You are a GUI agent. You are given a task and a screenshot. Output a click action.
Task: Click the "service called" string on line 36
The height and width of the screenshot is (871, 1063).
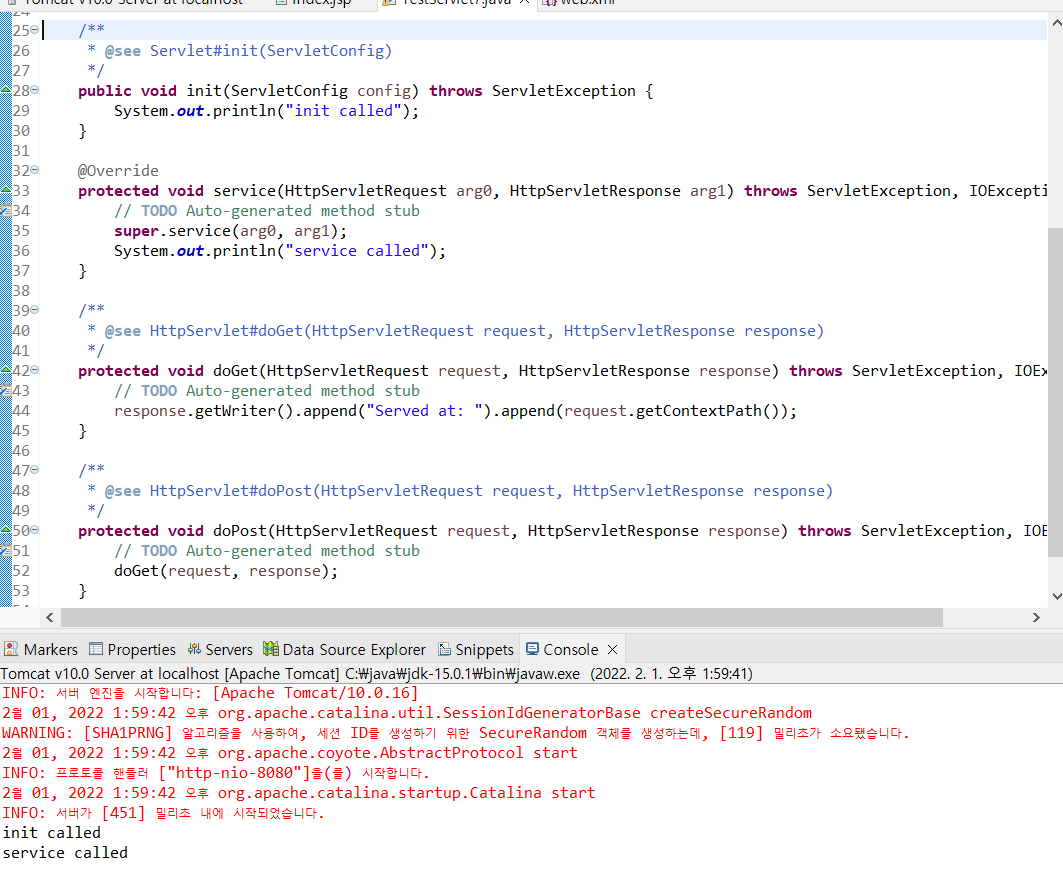point(357,251)
